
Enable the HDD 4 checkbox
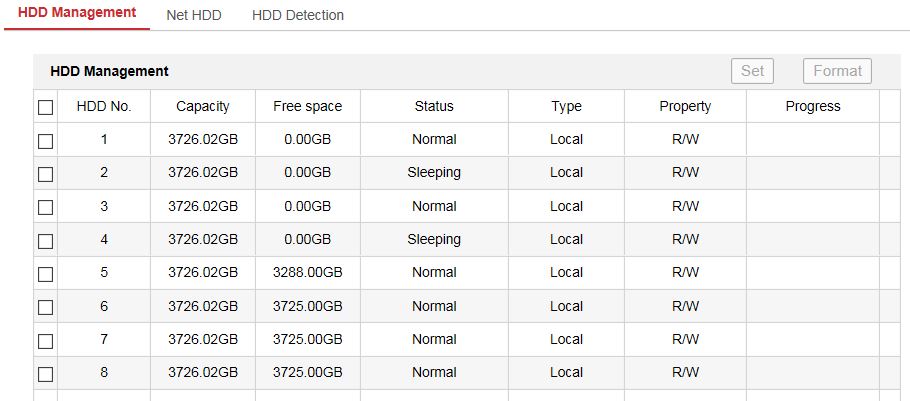tap(45, 241)
